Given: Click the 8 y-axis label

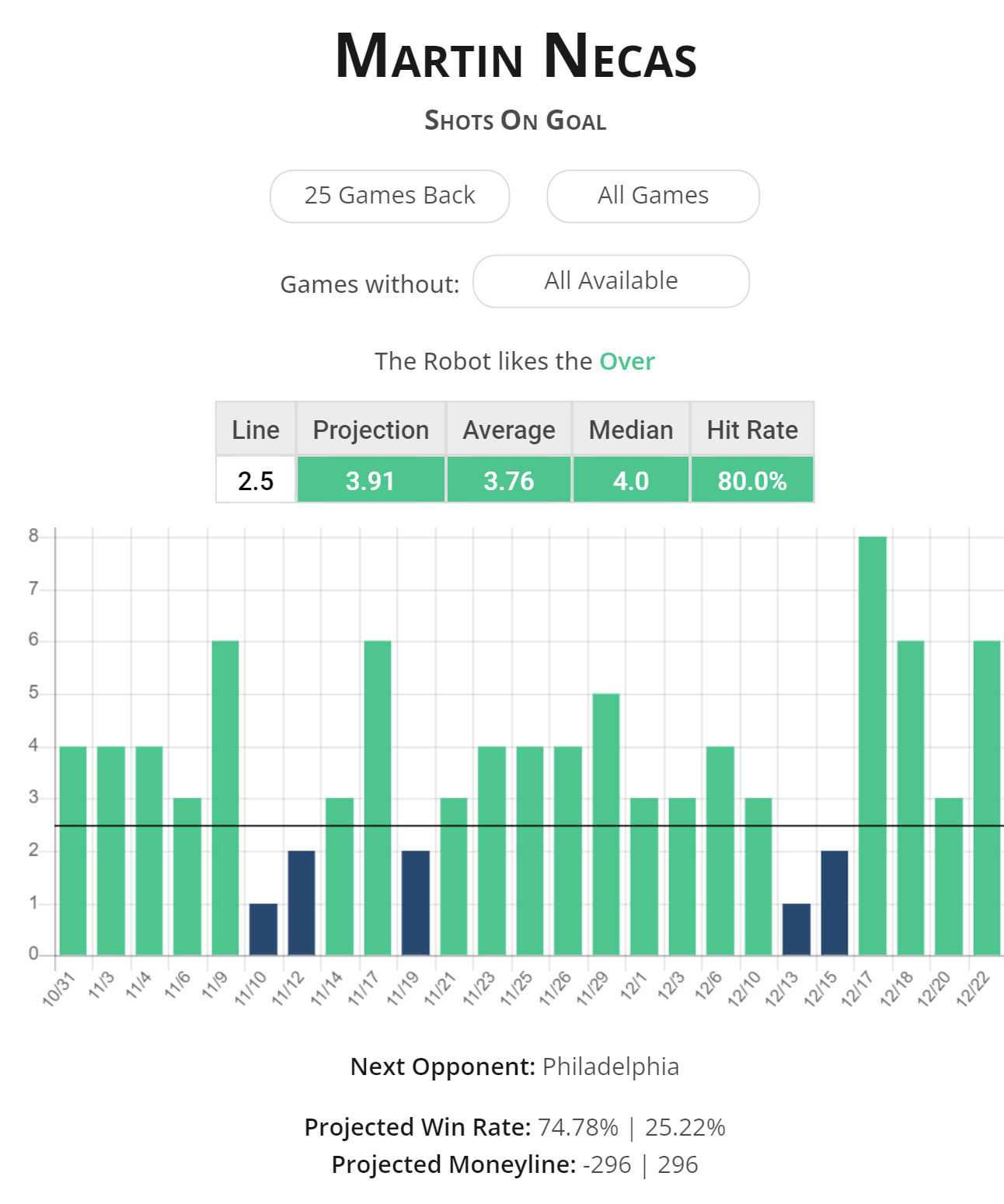Looking at the screenshot, I should click(33, 536).
